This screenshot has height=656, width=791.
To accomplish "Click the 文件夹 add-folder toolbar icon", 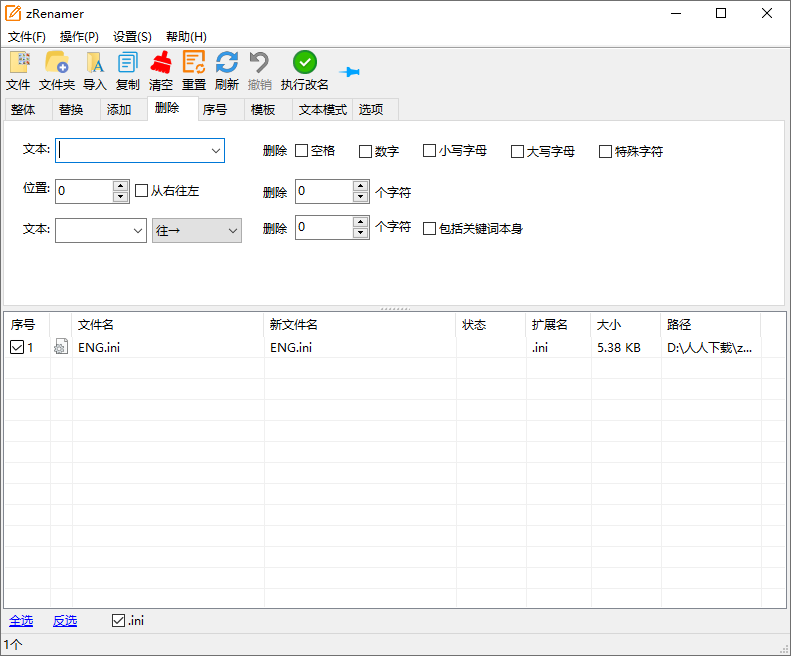I will tap(56, 63).
